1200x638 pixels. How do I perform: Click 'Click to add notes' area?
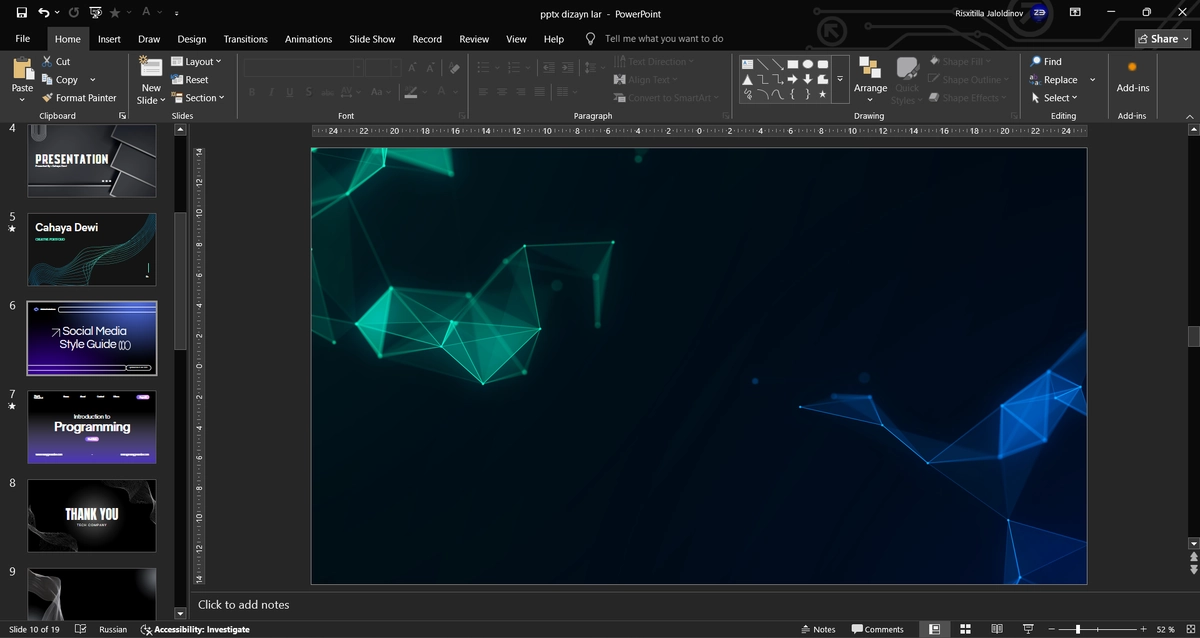(x=244, y=604)
